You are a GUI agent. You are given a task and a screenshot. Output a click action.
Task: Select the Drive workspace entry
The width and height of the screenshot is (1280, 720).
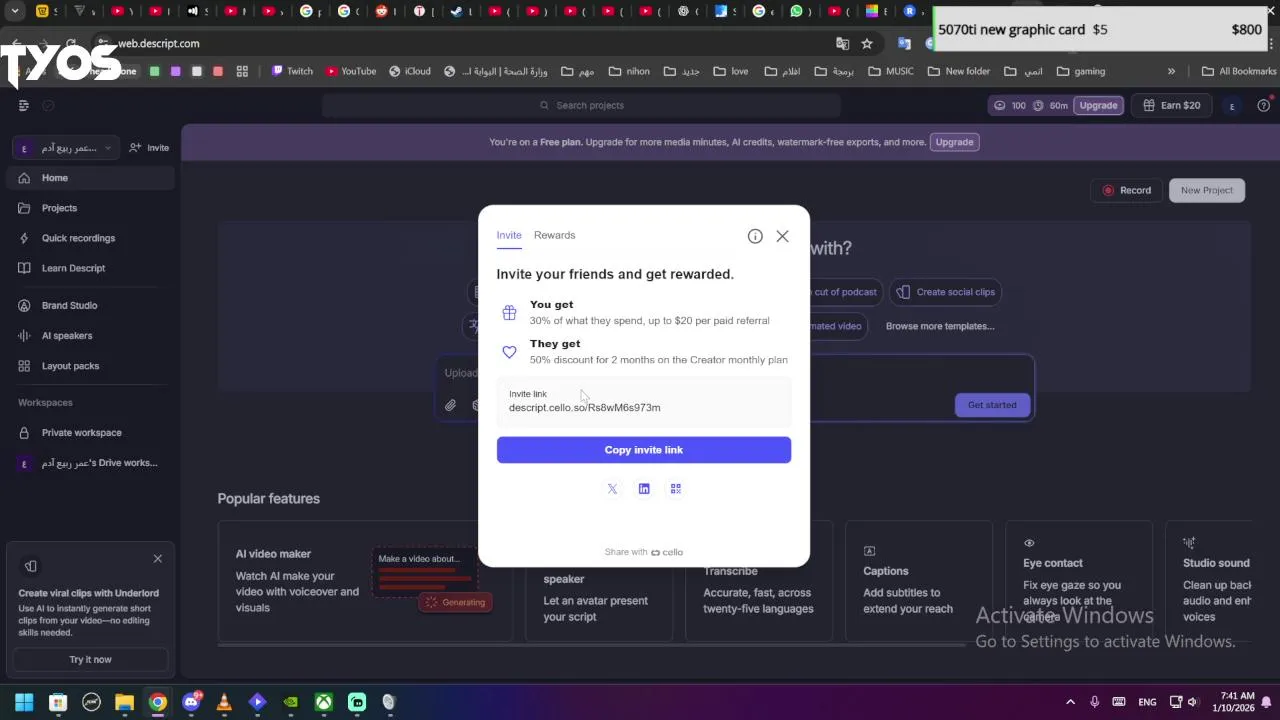tap(90, 463)
